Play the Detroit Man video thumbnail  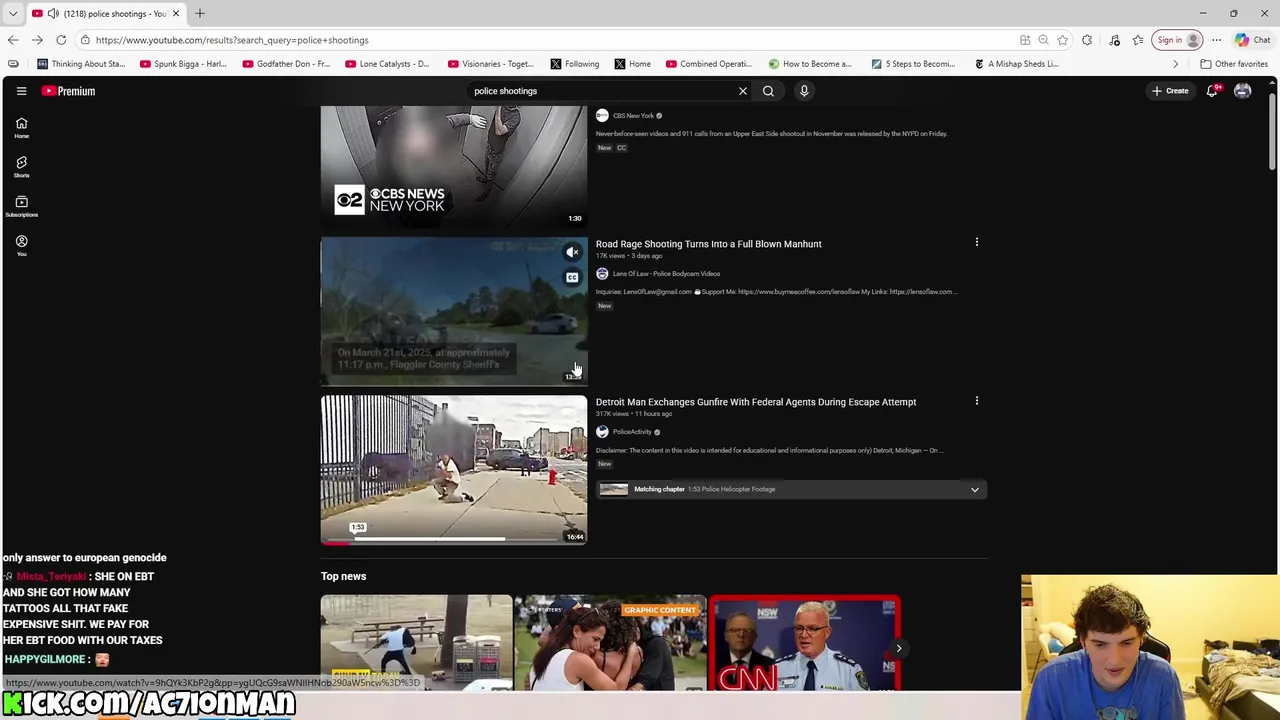(454, 470)
